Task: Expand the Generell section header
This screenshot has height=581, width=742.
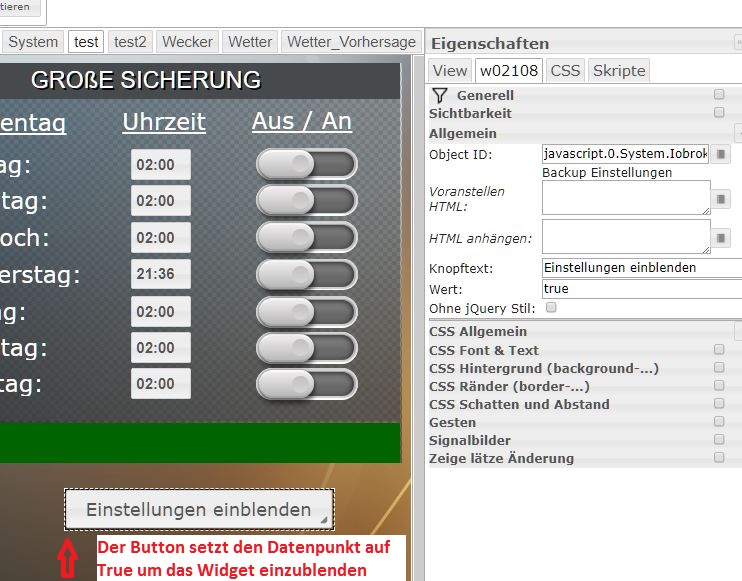Action: click(x=485, y=96)
